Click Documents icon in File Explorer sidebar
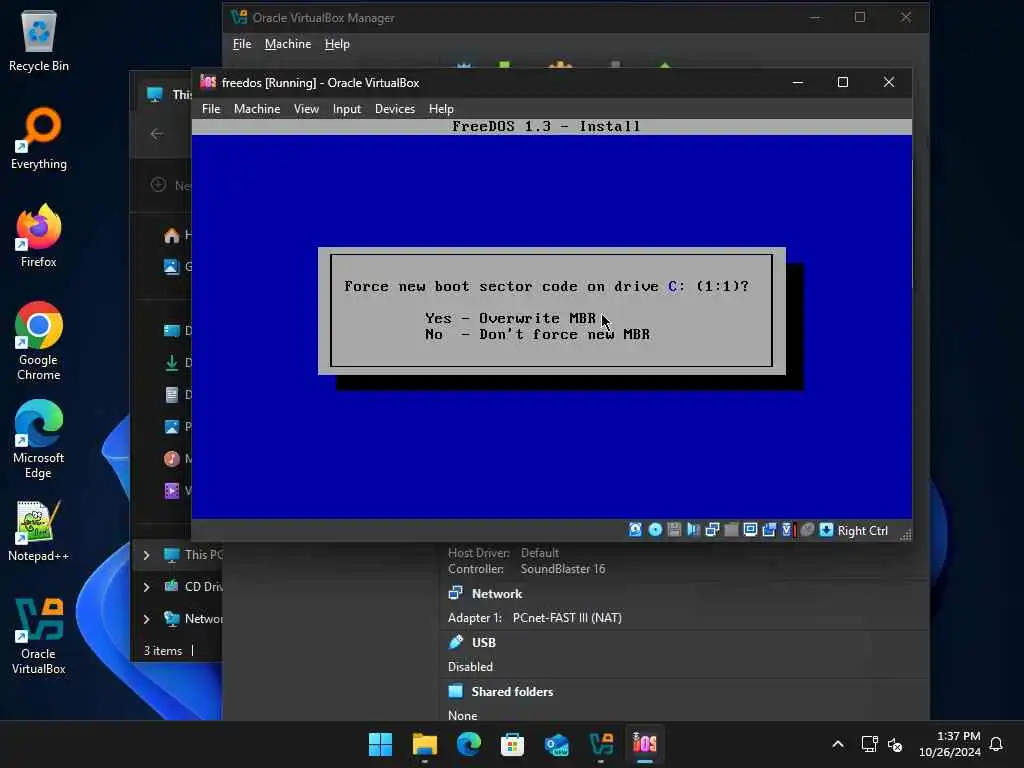The image size is (1024, 768). tap(172, 394)
